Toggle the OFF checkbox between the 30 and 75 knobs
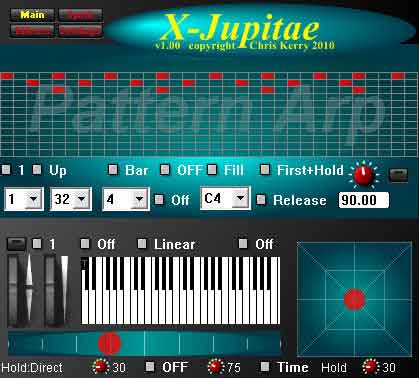 coord(150,367)
